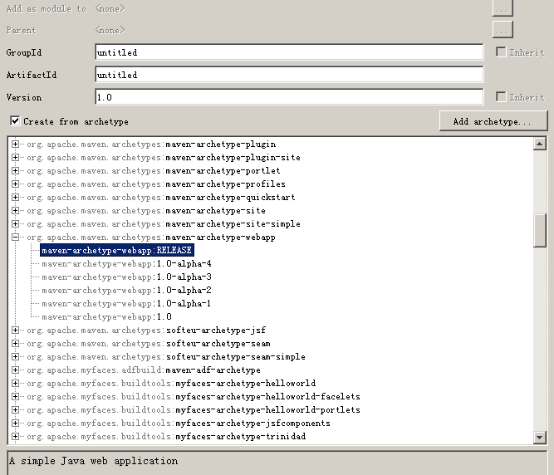
Task: Expand softeu-archetype-seam-simple node
Action: tap(15, 357)
